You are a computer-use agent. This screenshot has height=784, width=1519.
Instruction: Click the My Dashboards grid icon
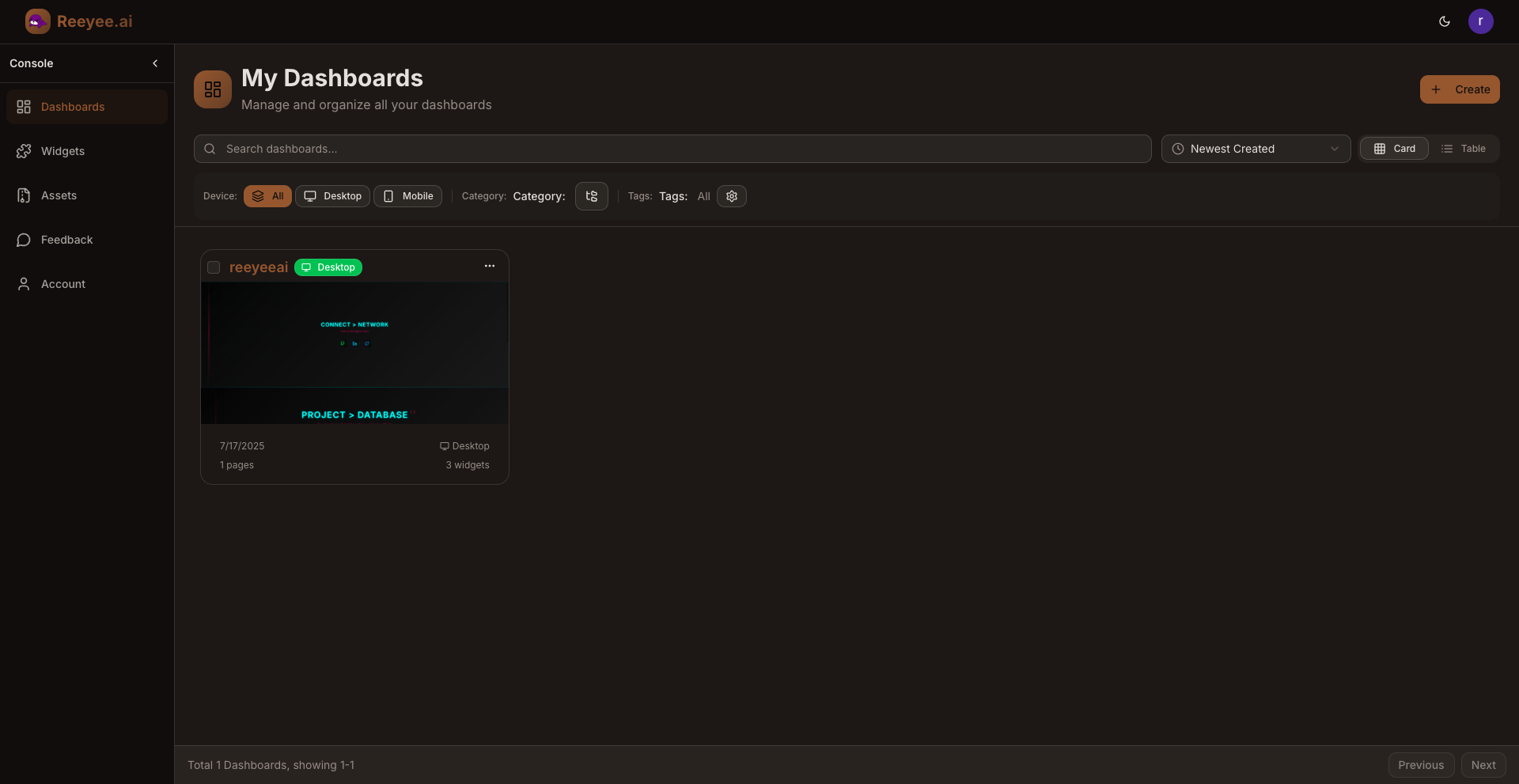[x=213, y=89]
